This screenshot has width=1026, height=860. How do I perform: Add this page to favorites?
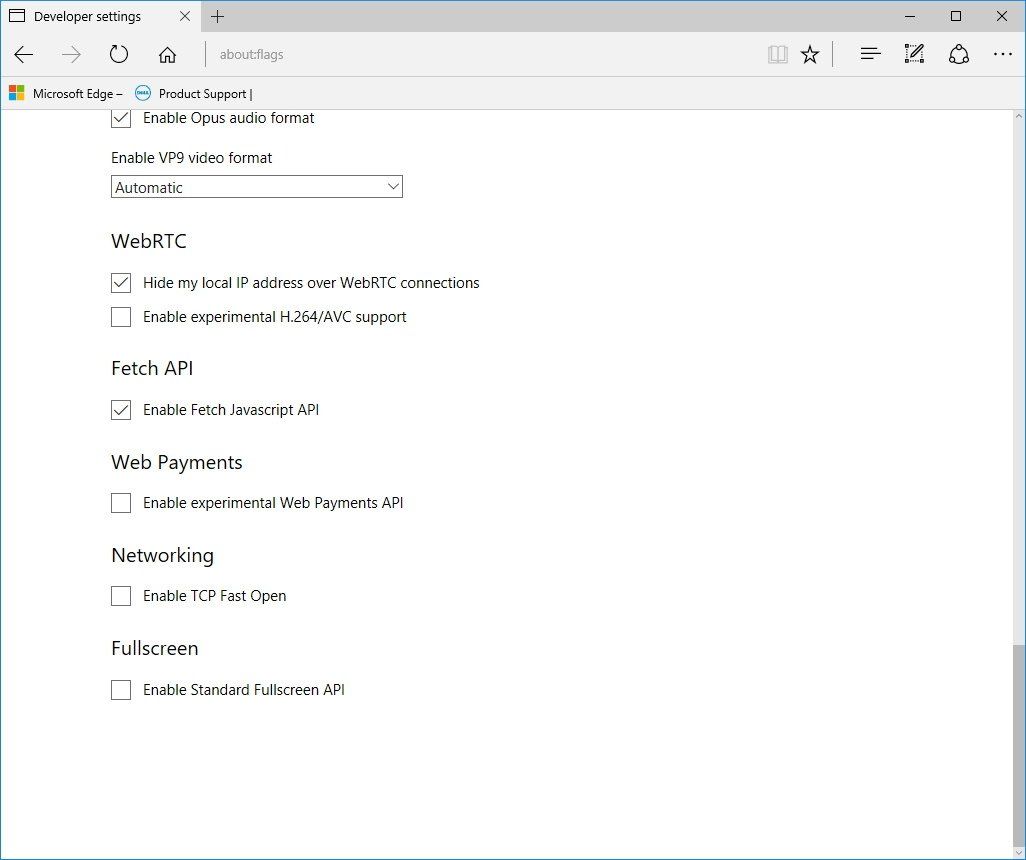pyautogui.click(x=809, y=54)
